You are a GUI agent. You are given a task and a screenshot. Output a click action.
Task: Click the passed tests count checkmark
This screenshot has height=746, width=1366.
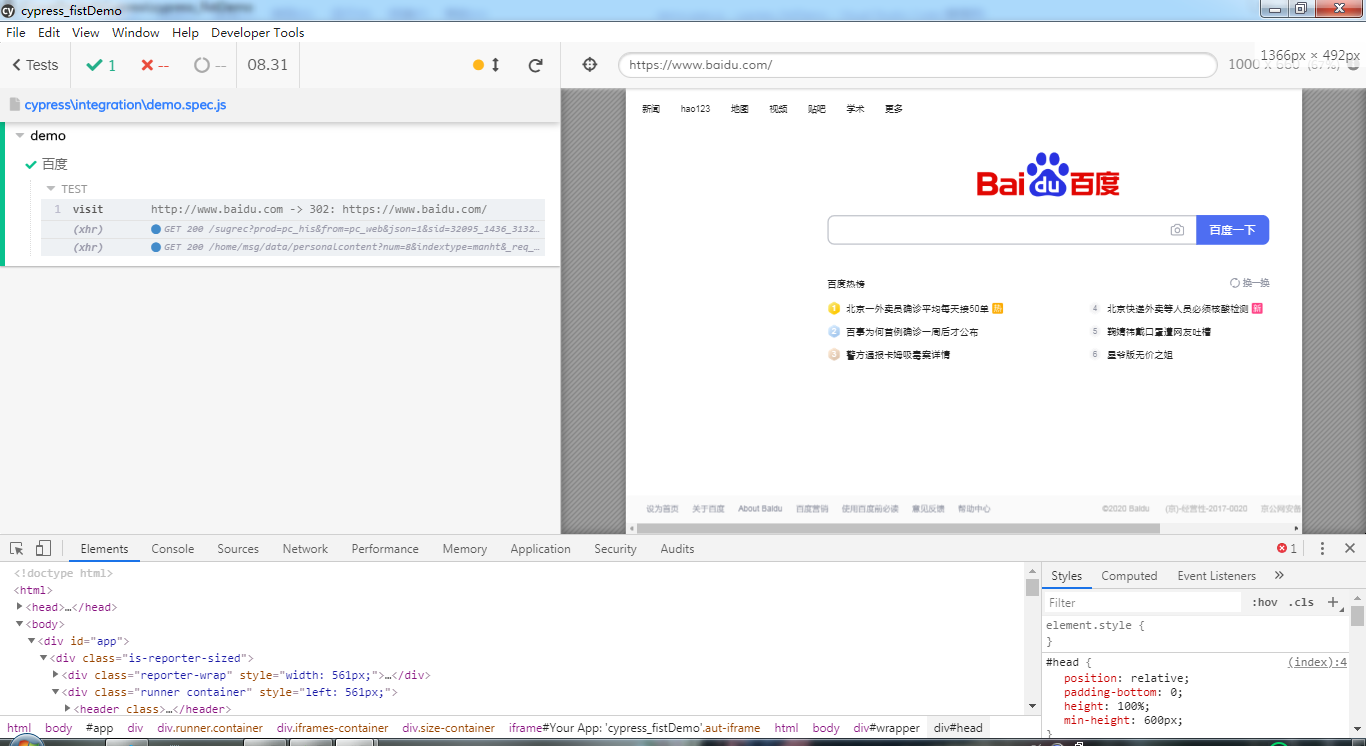coord(101,65)
